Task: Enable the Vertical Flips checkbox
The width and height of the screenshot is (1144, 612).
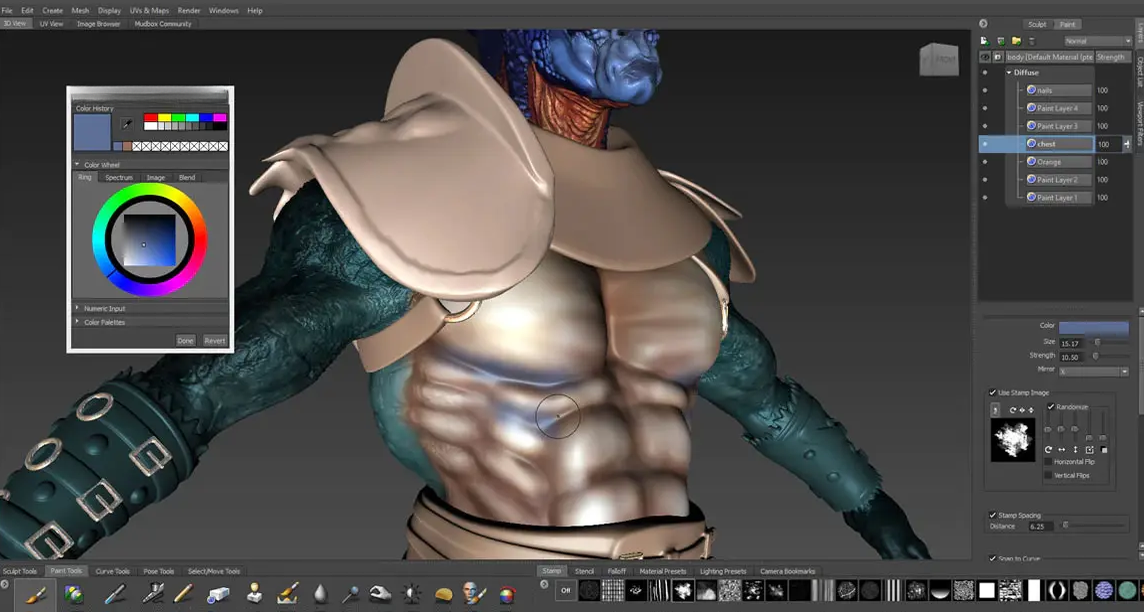Action: click(x=1048, y=476)
